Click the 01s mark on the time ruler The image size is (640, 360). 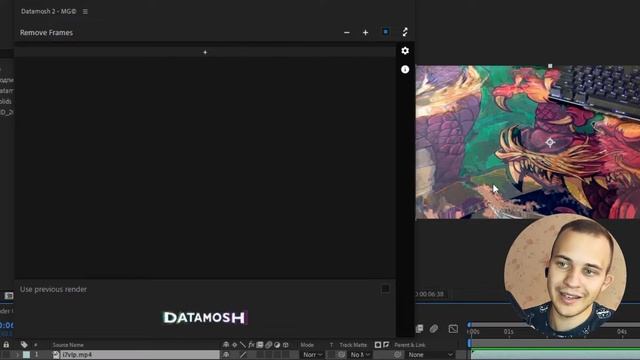click(x=509, y=331)
